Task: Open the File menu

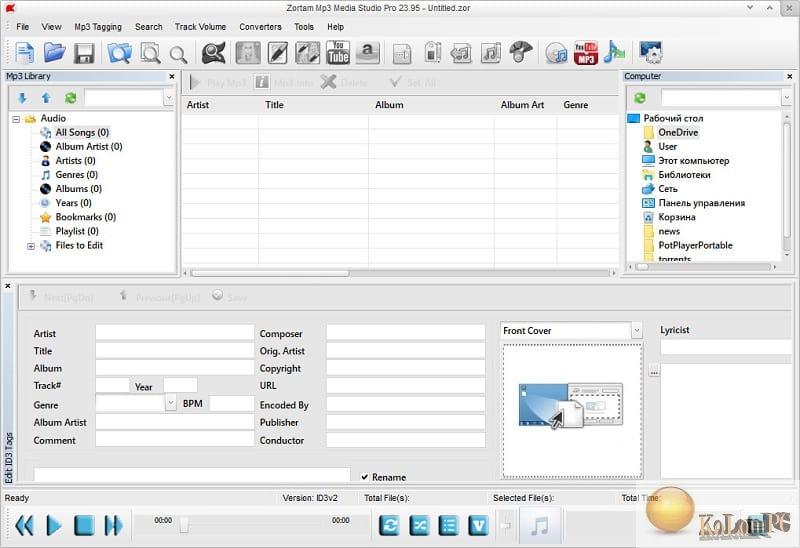Action: click(x=22, y=27)
